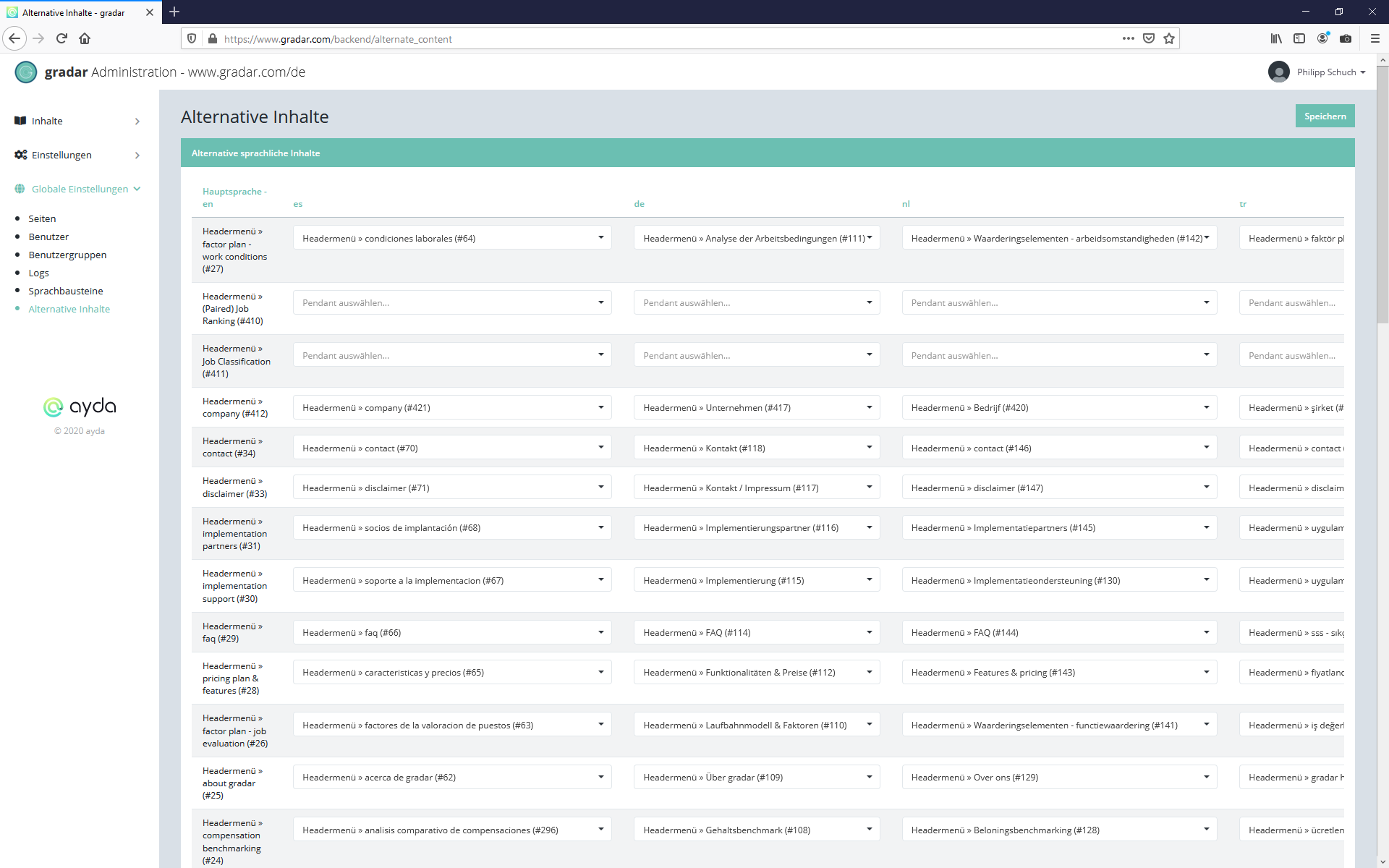
Task: Click the screenshot camera toolbar icon
Action: click(1346, 38)
